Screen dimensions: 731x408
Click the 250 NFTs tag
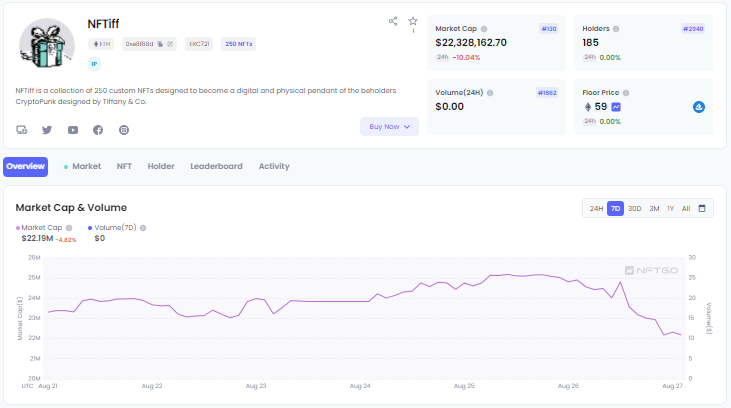coord(238,44)
